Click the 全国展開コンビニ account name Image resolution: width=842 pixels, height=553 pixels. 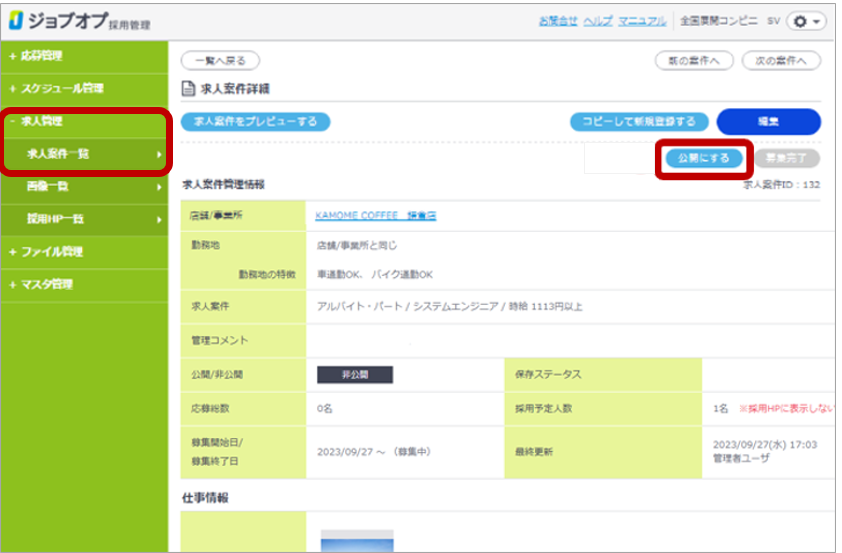coord(719,21)
